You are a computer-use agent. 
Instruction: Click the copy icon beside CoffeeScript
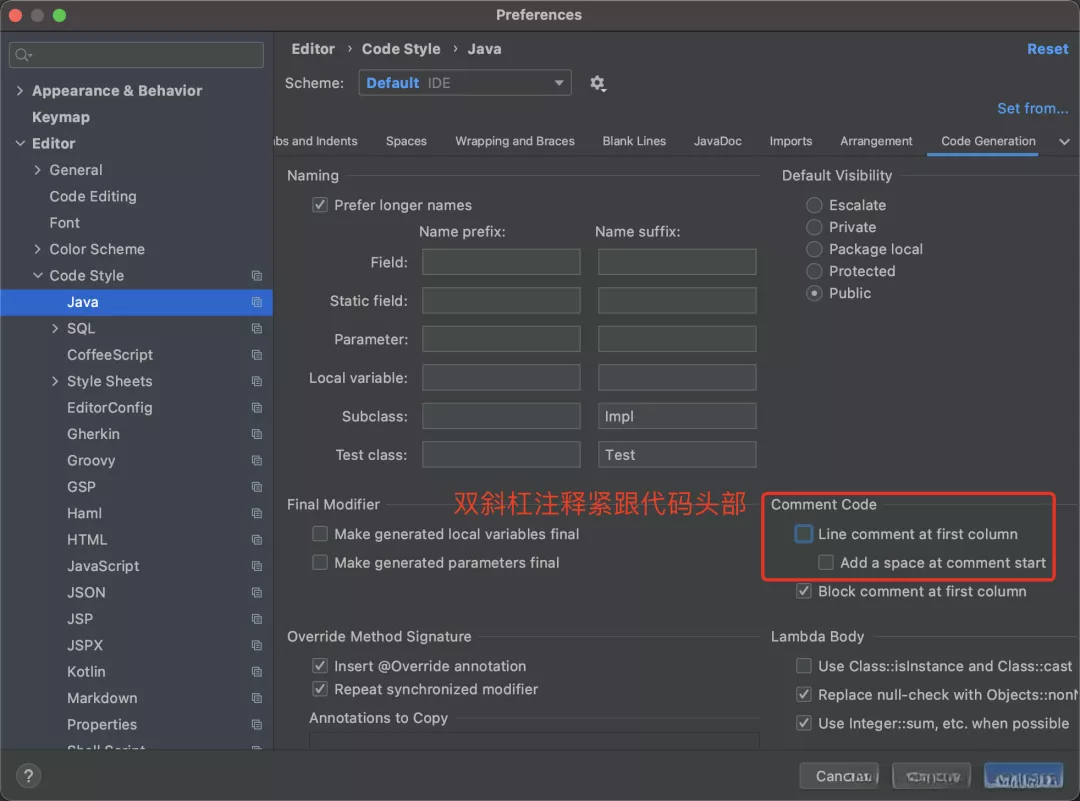[257, 355]
